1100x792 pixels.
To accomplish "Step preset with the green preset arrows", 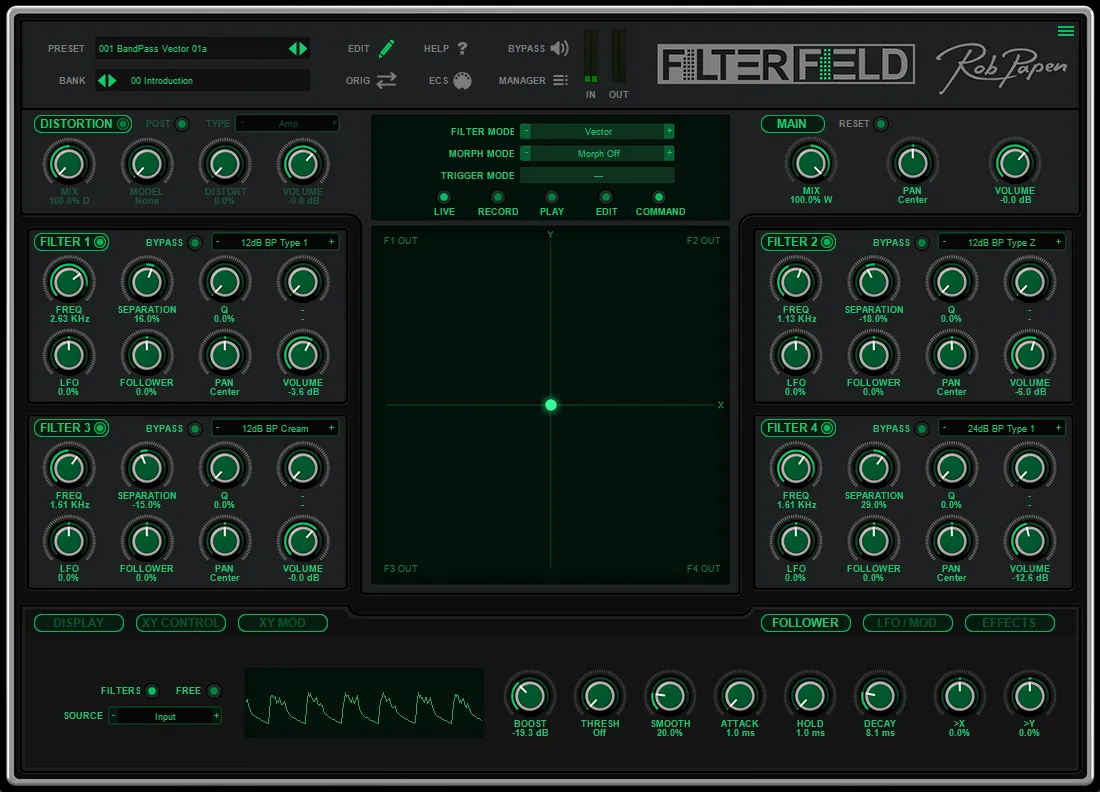I will [x=298, y=48].
